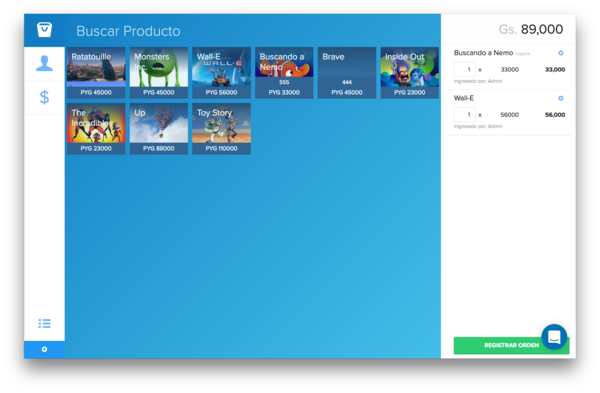Open the chat support bubble icon
Viewport: 600px width, 393px height.
click(554, 337)
